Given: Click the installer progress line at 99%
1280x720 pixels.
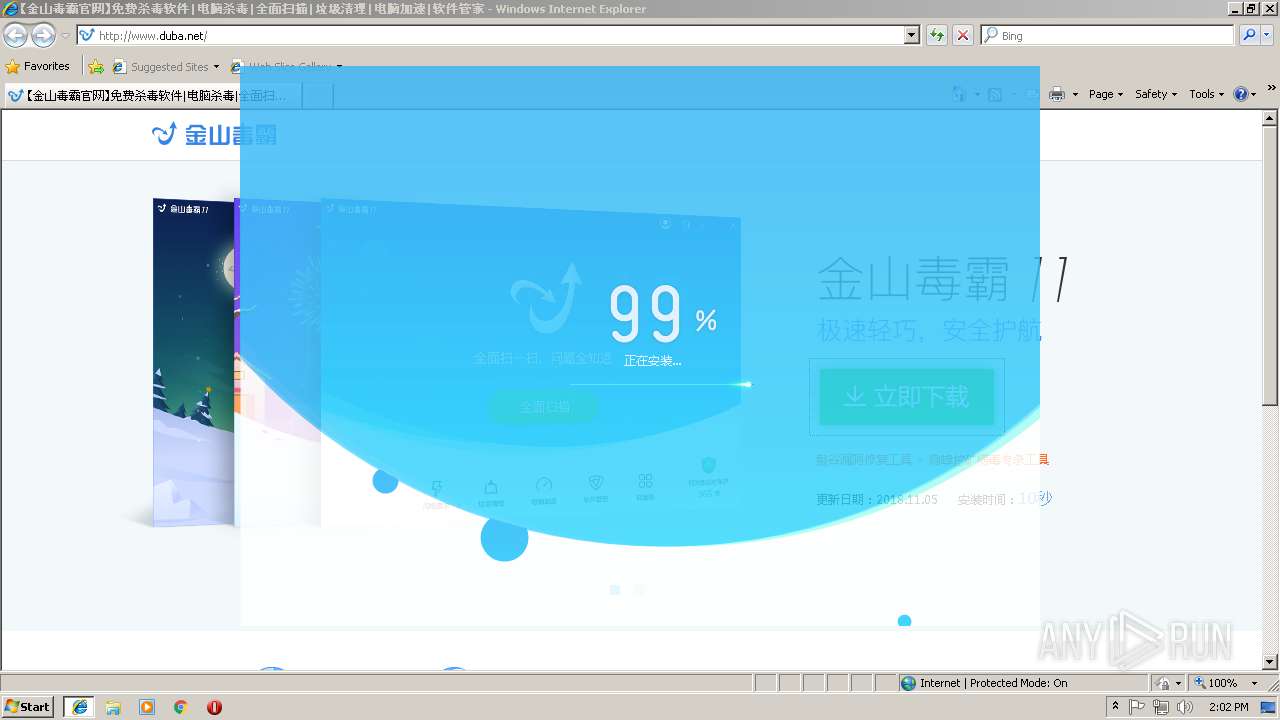Looking at the screenshot, I should pos(660,384).
